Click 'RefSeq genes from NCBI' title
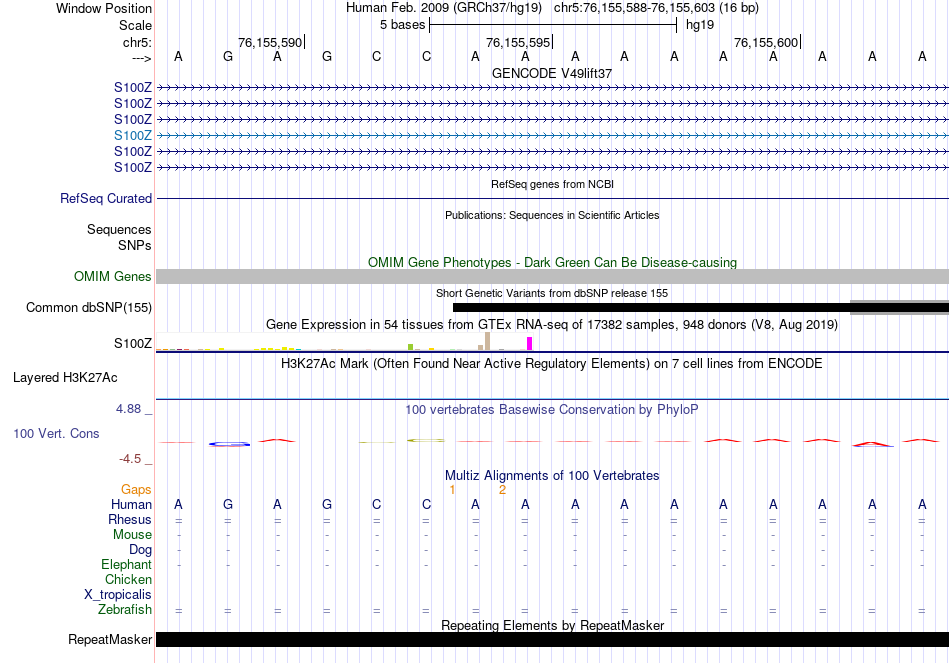 click(552, 184)
